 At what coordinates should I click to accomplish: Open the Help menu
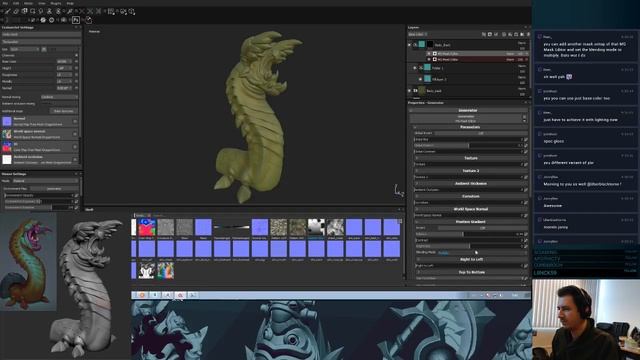pyautogui.click(x=70, y=3)
